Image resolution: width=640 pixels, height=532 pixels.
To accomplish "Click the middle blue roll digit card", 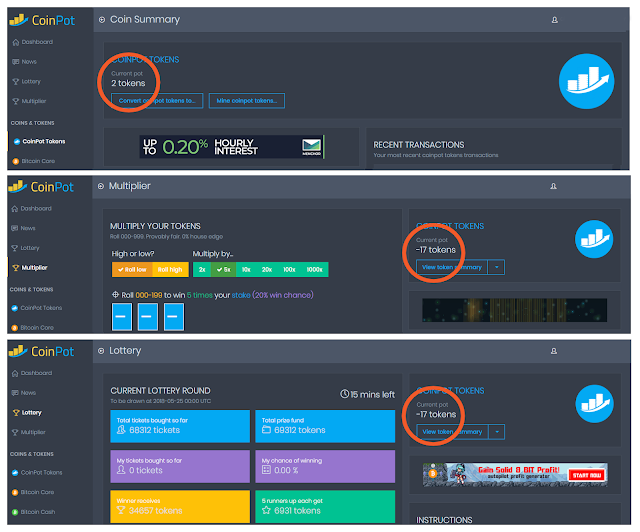I will pos(148,316).
